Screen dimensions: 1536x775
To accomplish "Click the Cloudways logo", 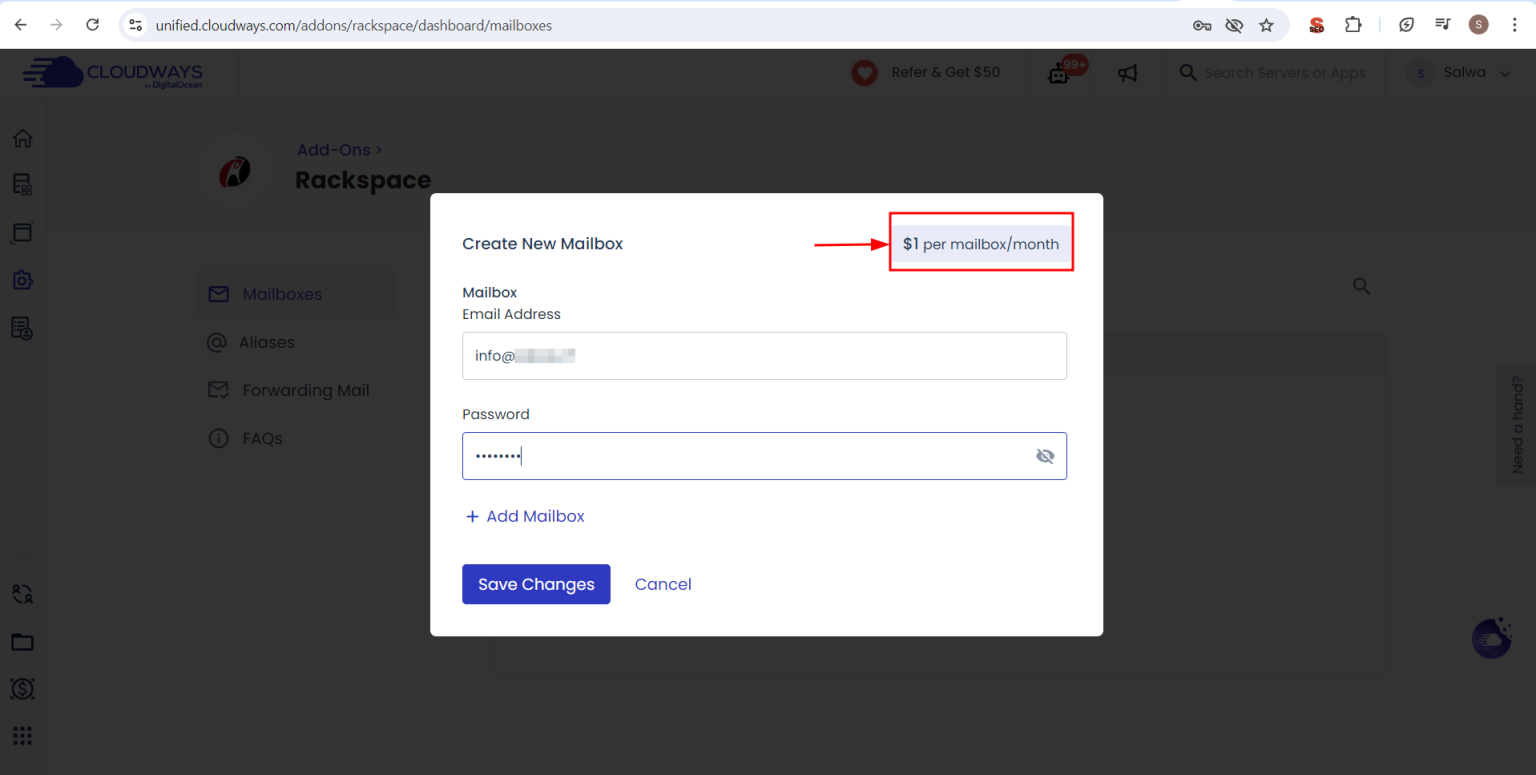I will click(x=113, y=73).
